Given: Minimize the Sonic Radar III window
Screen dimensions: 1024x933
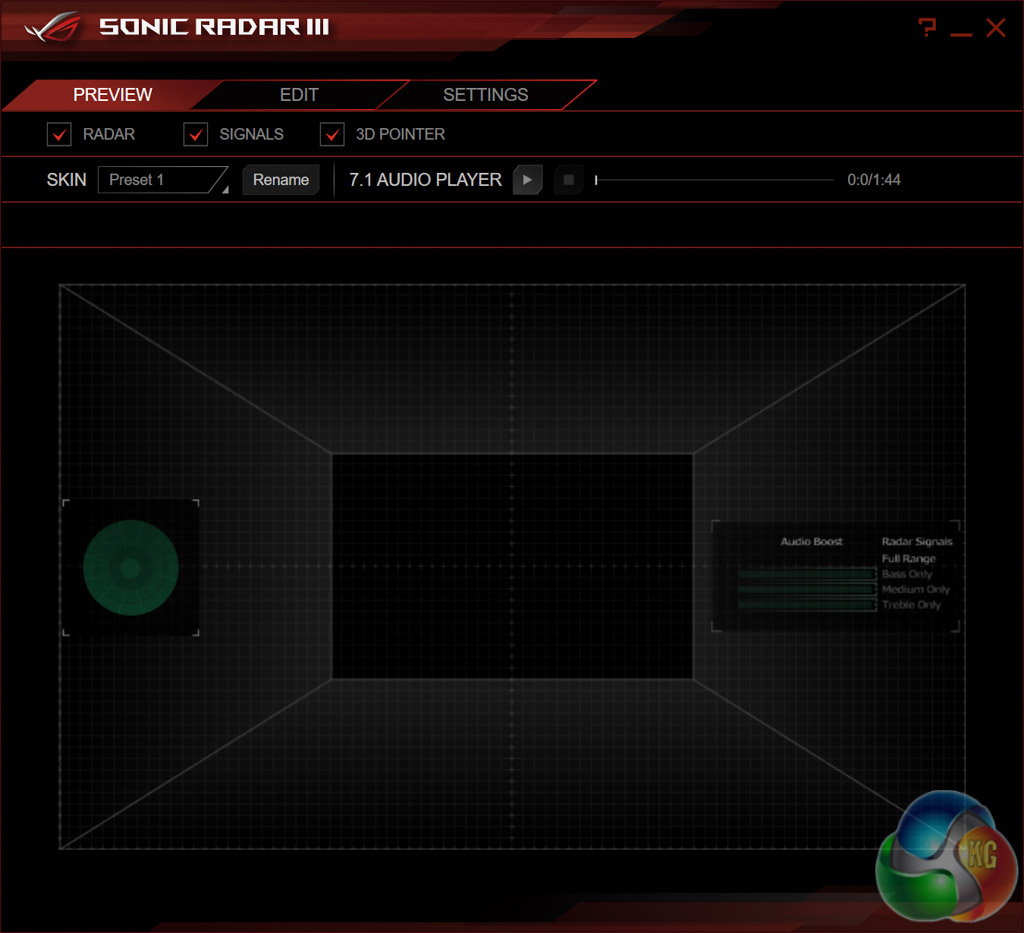Looking at the screenshot, I should [961, 34].
